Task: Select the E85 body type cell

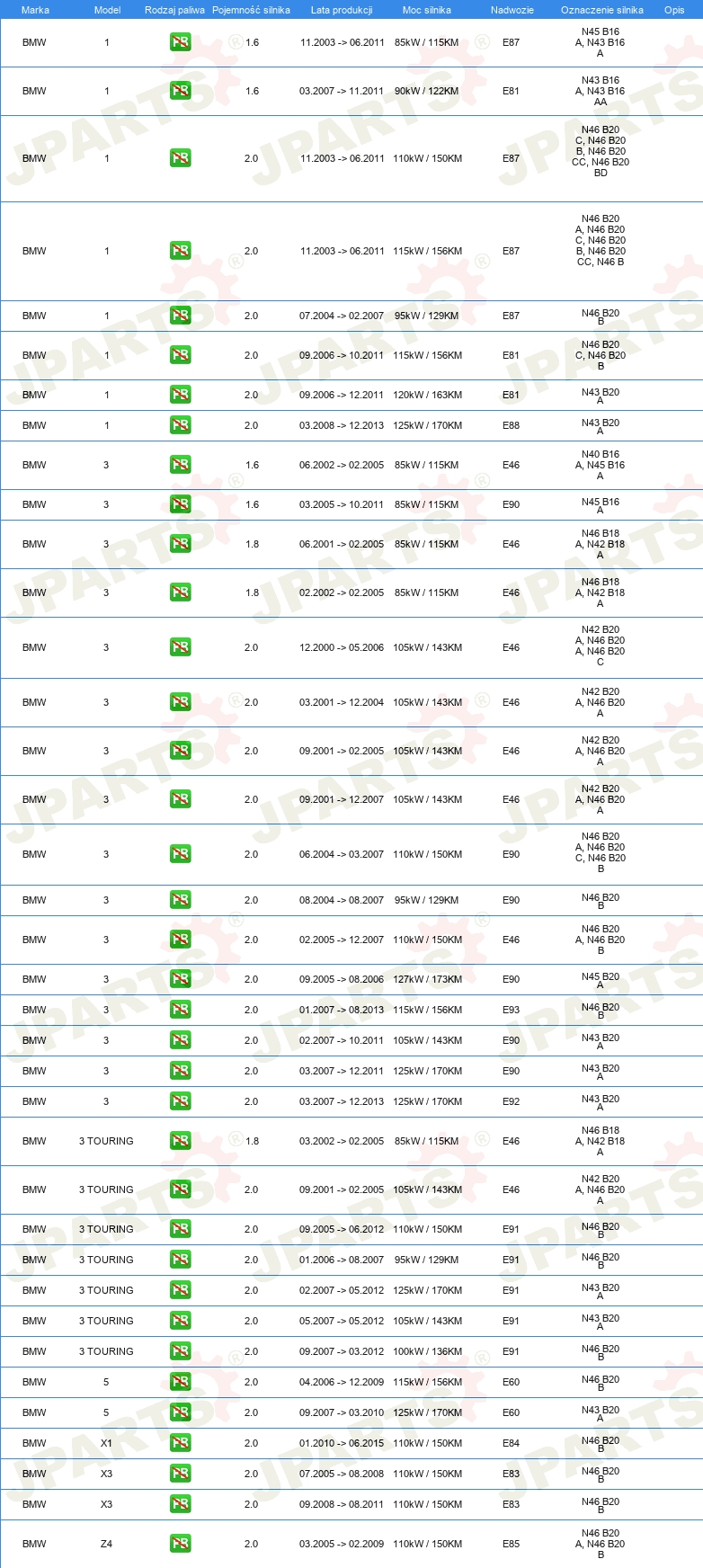Action: click(511, 1544)
